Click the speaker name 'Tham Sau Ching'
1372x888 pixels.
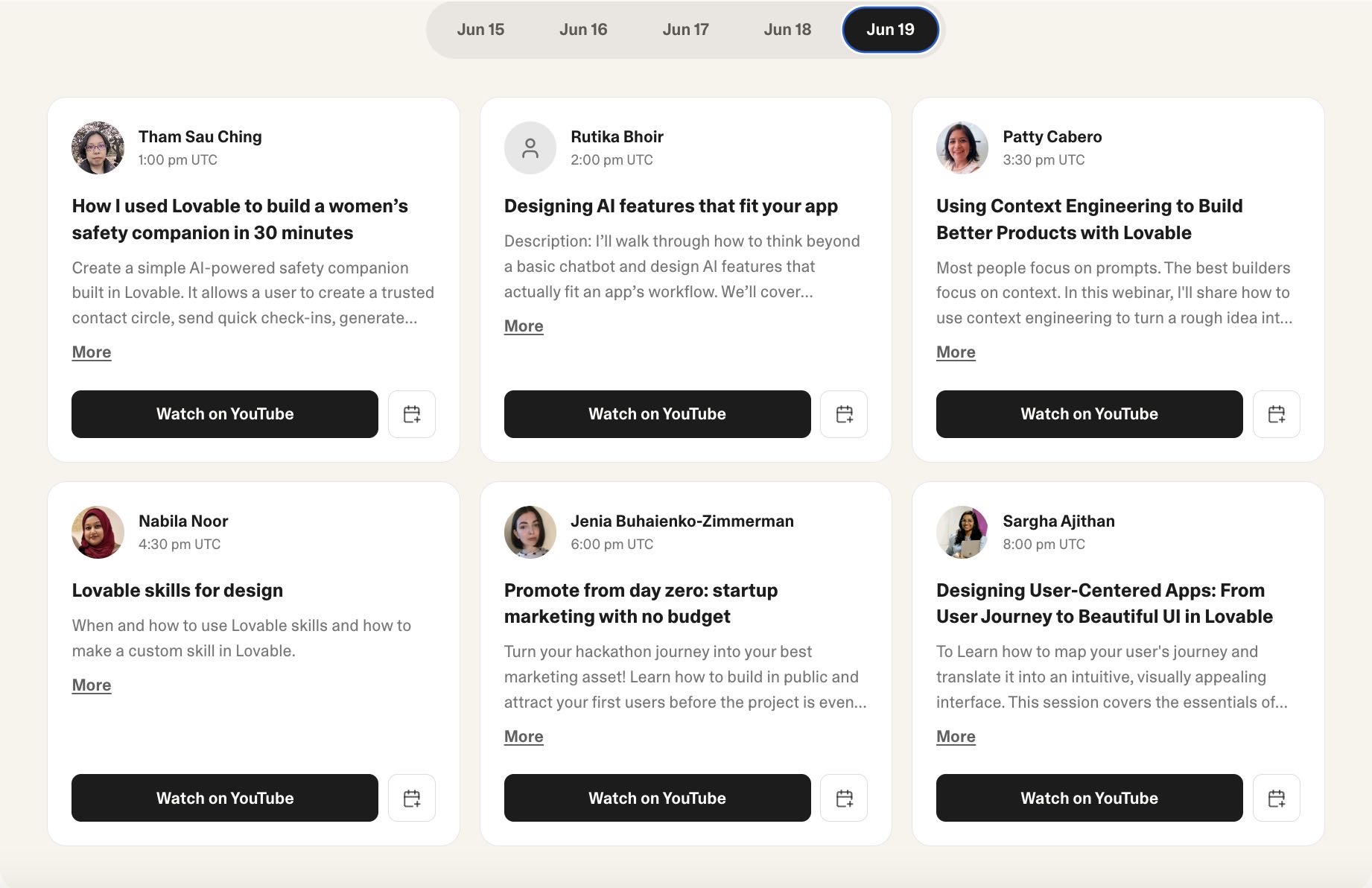pos(200,137)
